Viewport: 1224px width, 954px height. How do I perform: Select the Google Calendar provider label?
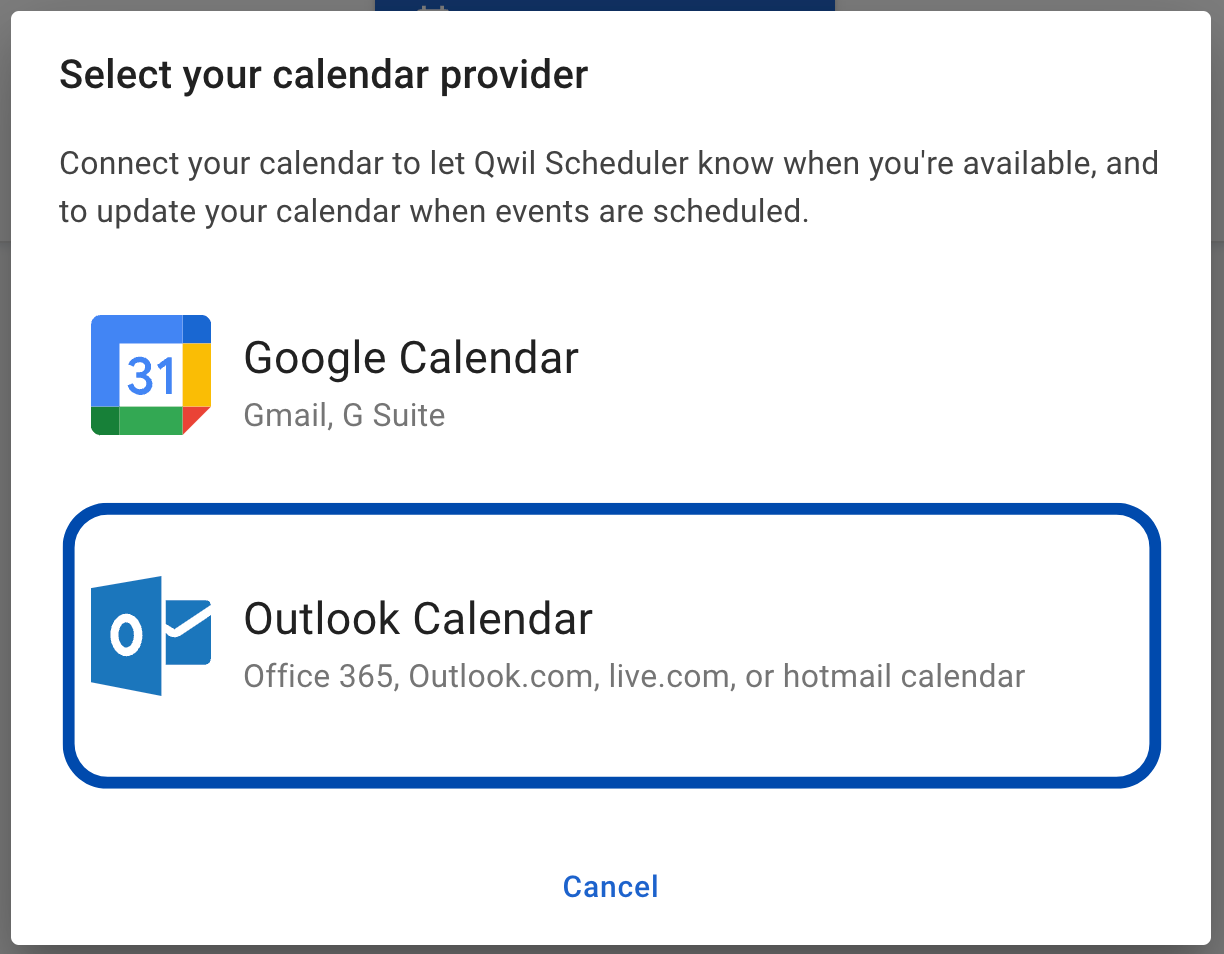(x=411, y=358)
